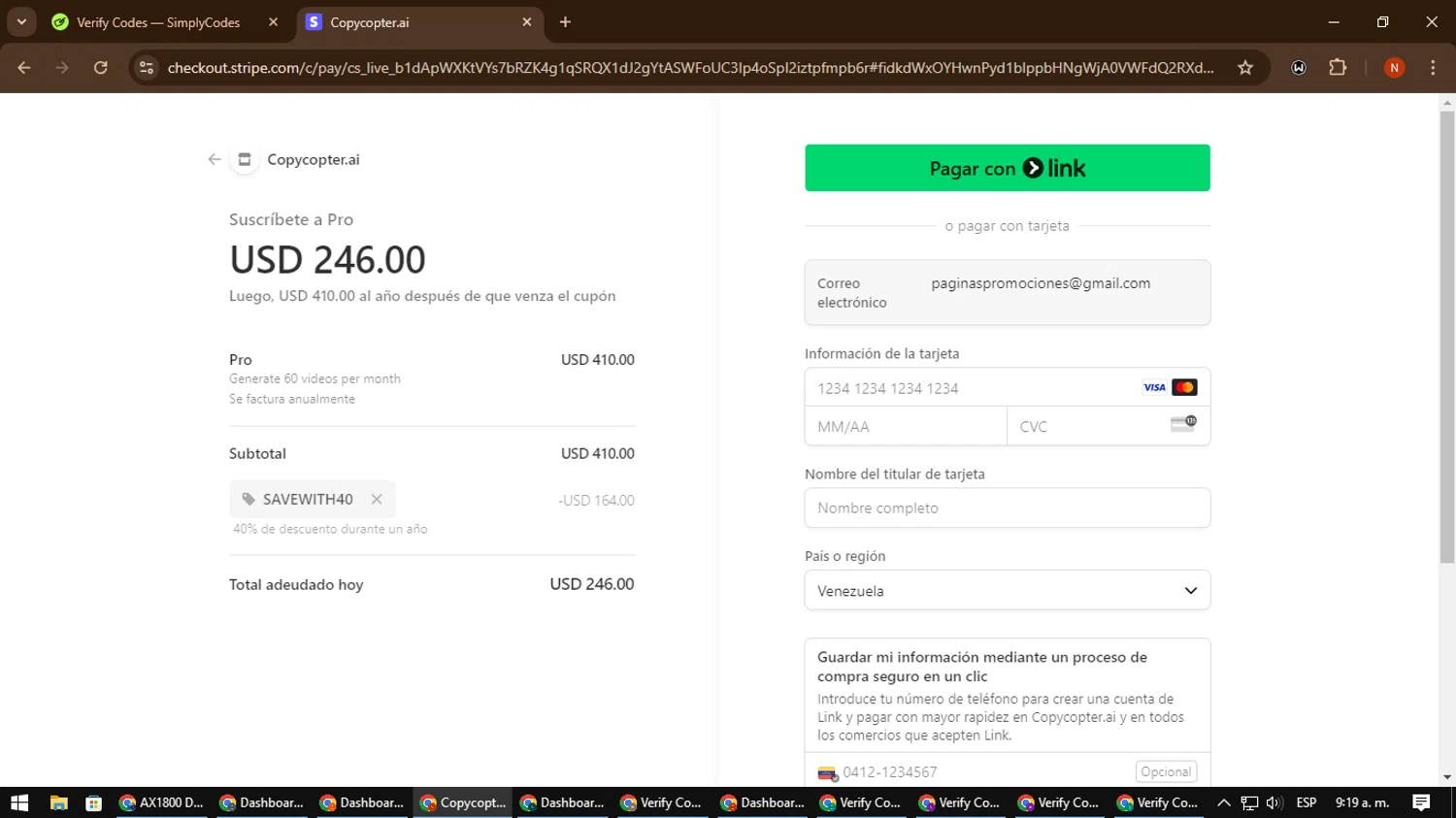Pay using the Pagar con link button
The image size is (1456, 818).
1008,168
